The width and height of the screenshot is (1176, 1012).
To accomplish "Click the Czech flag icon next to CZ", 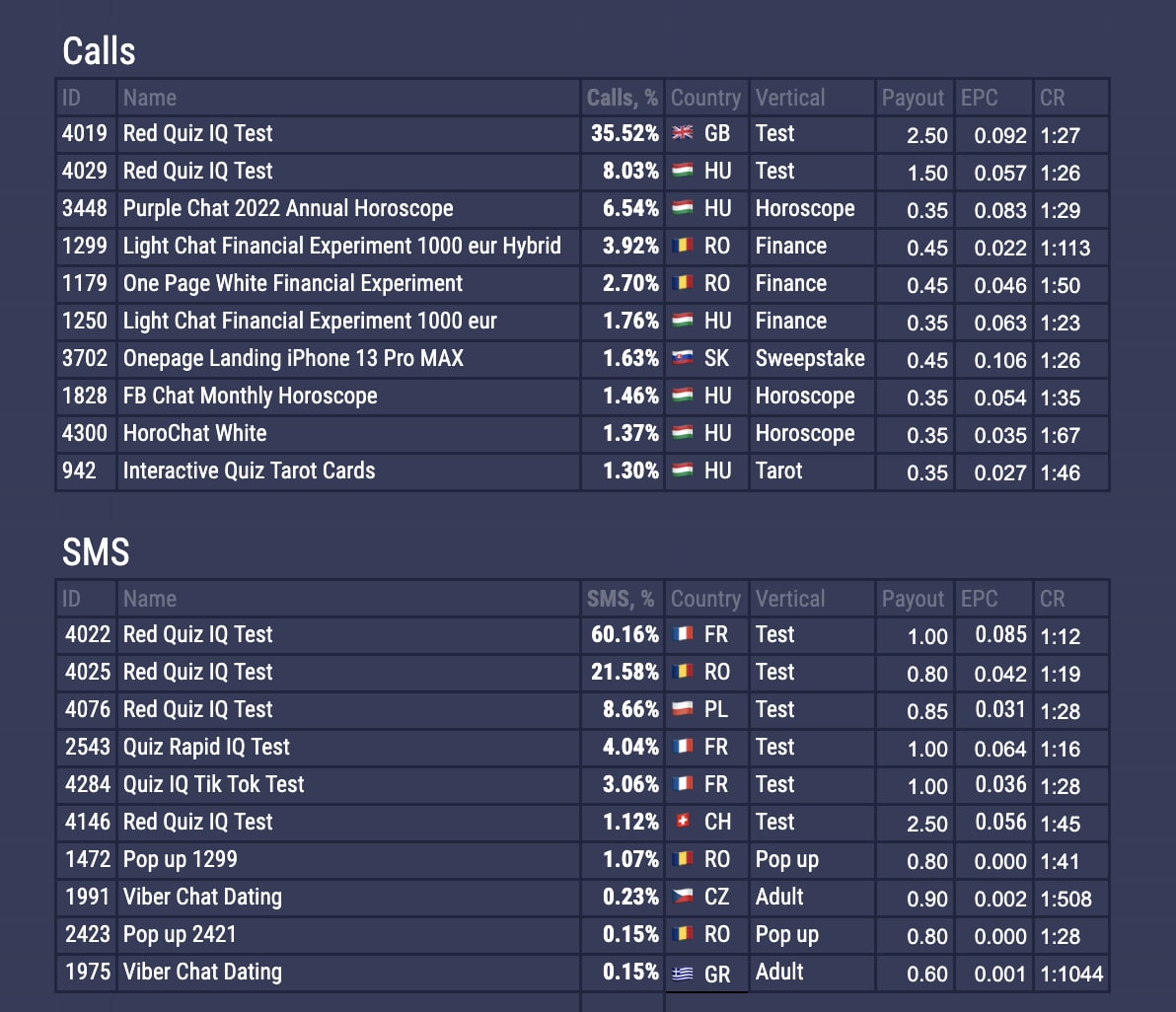I will pyautogui.click(x=682, y=897).
